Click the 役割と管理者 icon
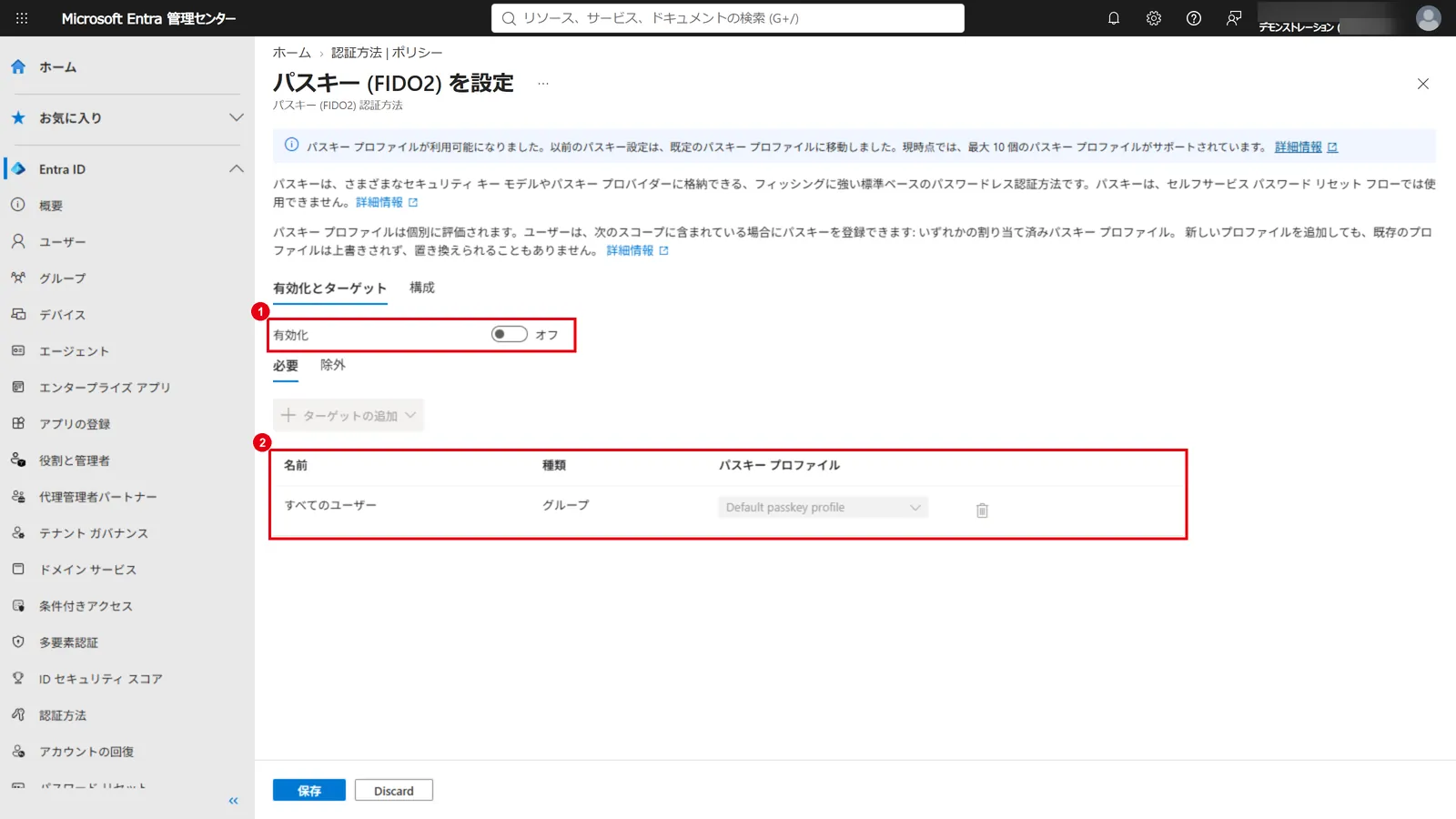1456x819 pixels. [x=18, y=460]
